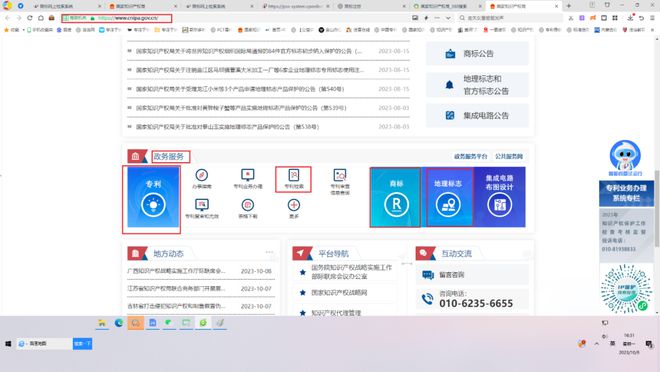Click the 互动交流 heading
Screen dimensions: 660x372
click(456, 253)
